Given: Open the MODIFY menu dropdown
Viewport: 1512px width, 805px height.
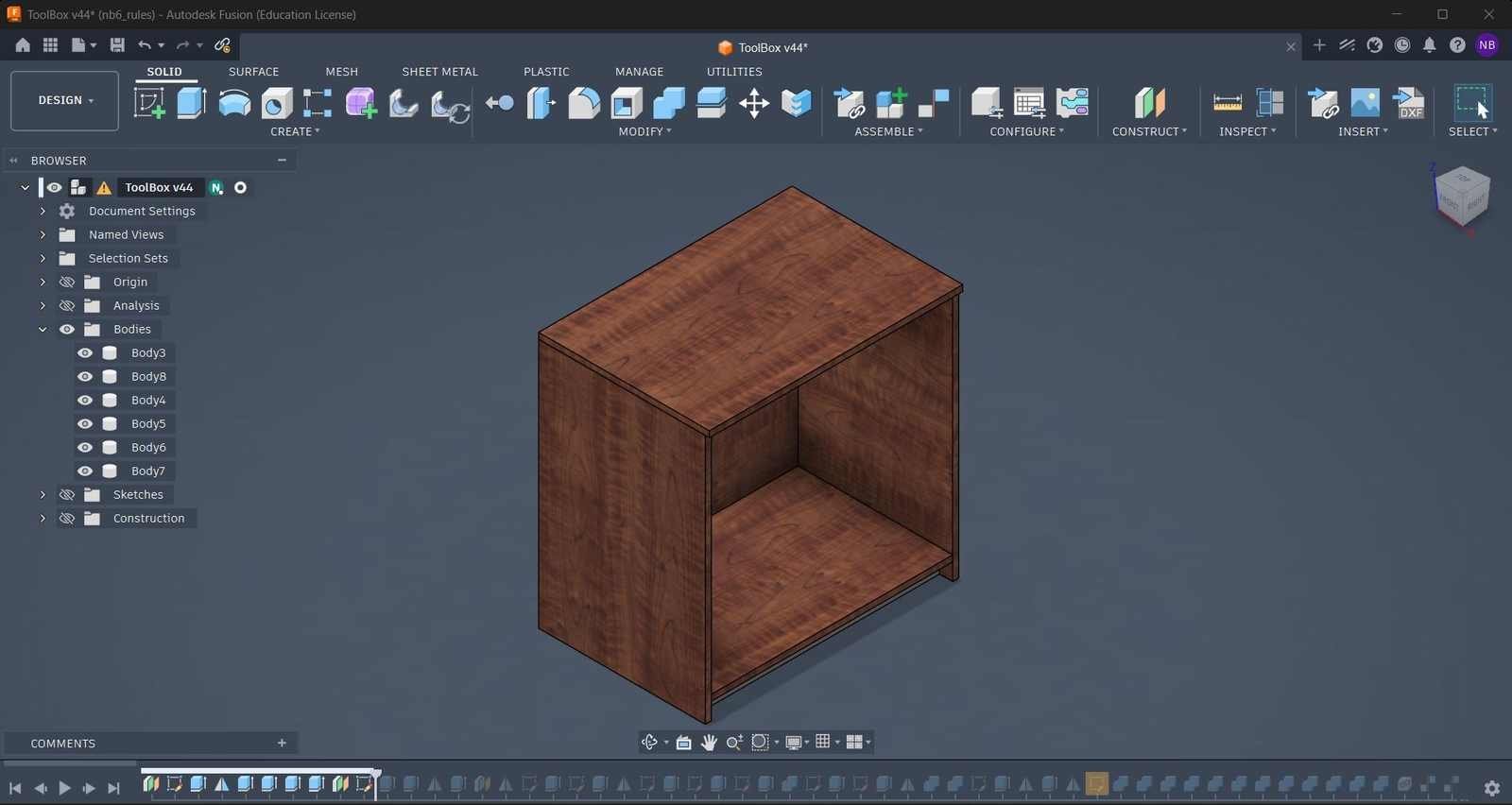Looking at the screenshot, I should click(644, 131).
